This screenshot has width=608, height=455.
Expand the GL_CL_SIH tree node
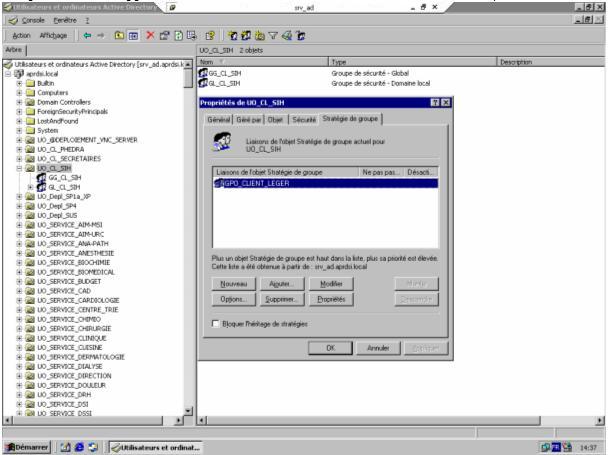(x=30, y=187)
